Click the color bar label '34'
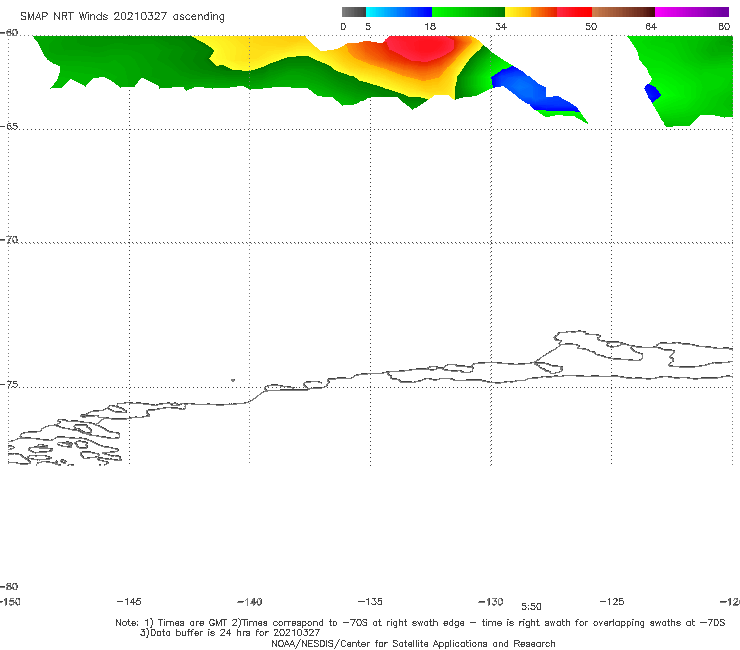 (x=501, y=26)
